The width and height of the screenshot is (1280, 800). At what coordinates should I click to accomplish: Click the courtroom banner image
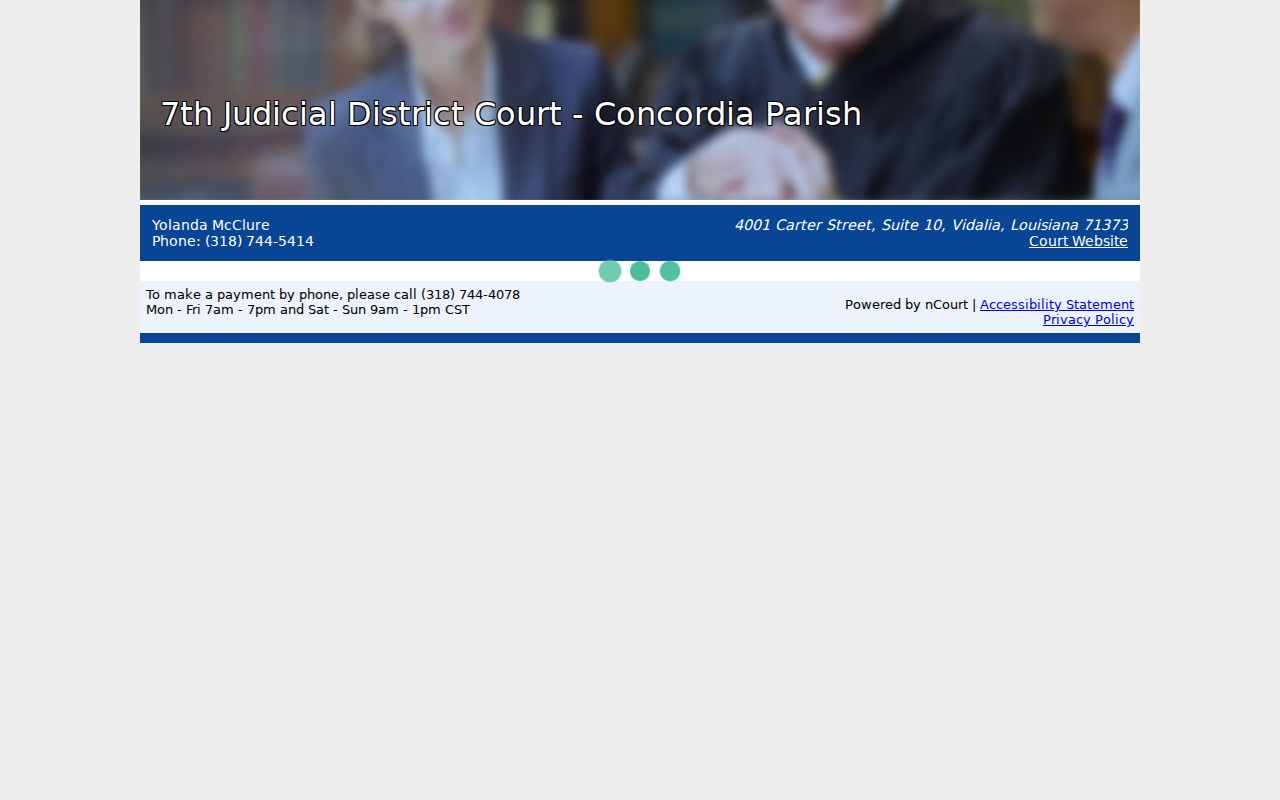640,100
